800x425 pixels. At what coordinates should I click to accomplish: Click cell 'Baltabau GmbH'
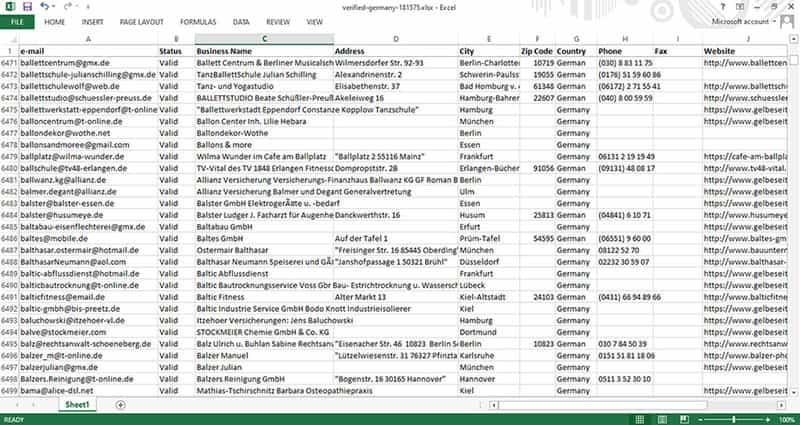[x=264, y=227]
